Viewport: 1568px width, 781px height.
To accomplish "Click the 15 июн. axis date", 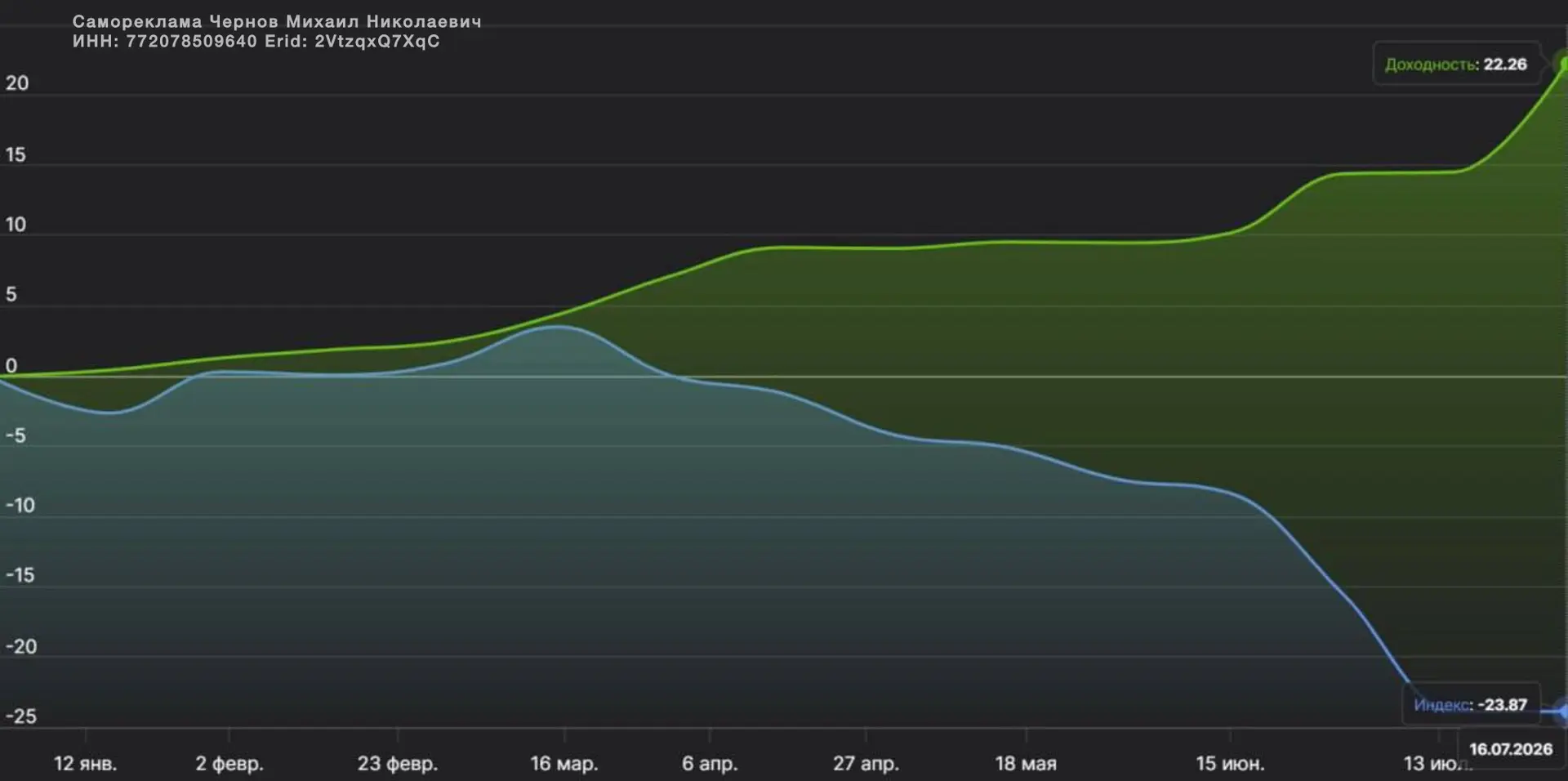I will coord(1230,764).
